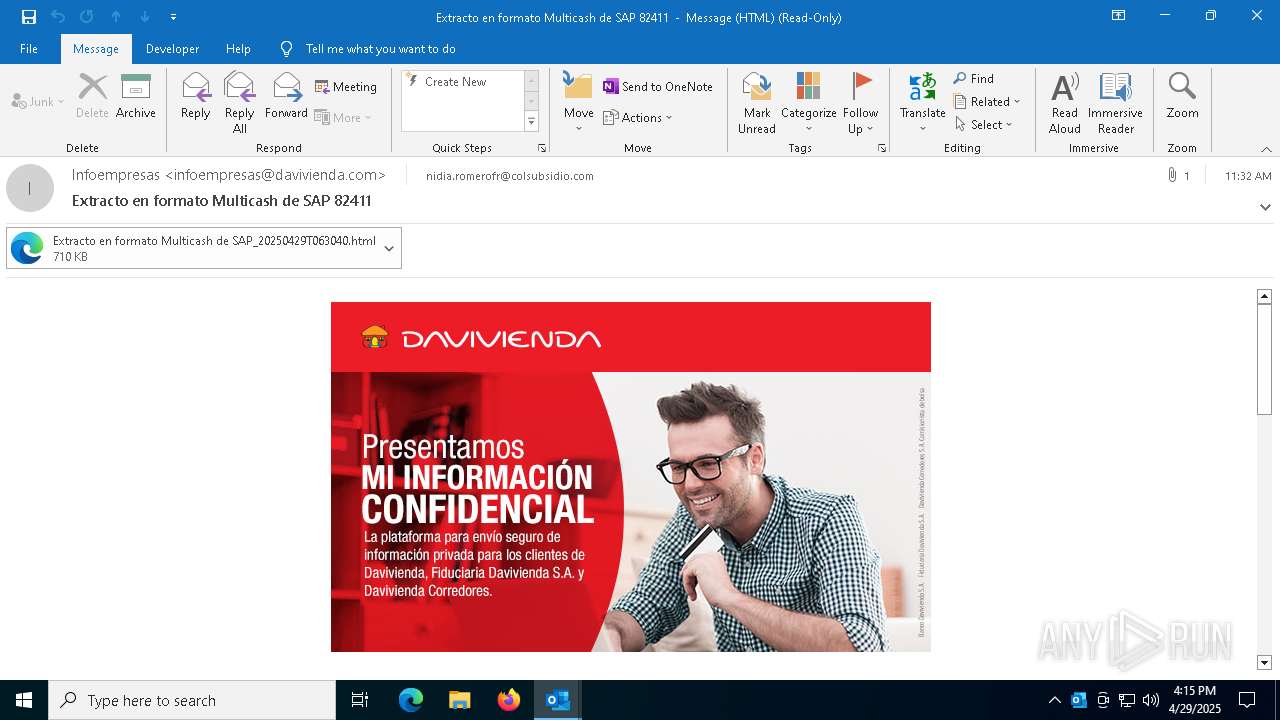The height and width of the screenshot is (720, 1280).
Task: Click the Undo arrow in quick access toolbar
Action: [x=58, y=17]
